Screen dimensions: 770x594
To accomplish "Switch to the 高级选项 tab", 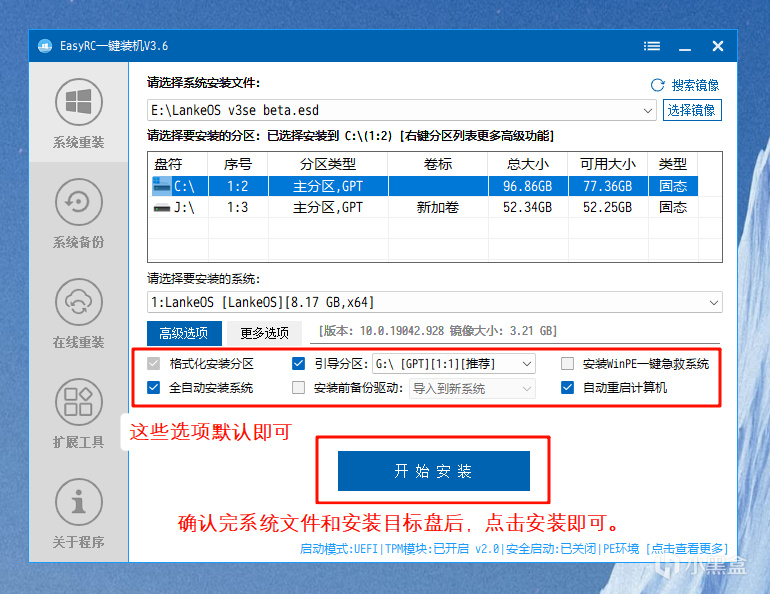I will coord(184,333).
